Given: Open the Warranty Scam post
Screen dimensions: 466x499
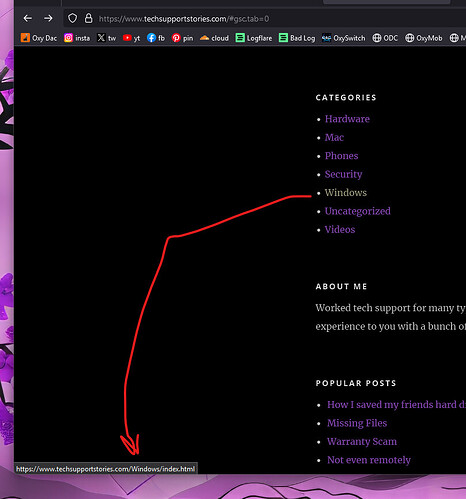Looking at the screenshot, I should (362, 442).
